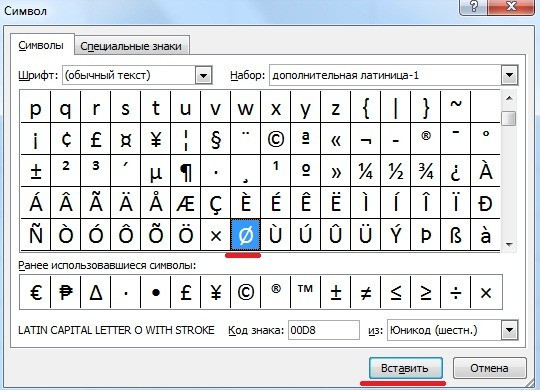
Task: Select the pilcrow ¶ paragraph symbol
Action: tap(186, 171)
